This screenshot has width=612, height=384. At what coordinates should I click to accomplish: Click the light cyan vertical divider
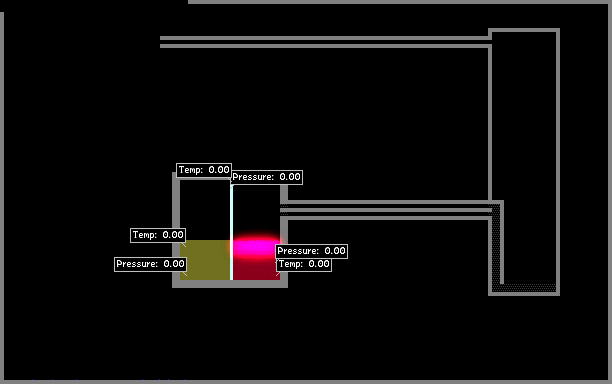click(231, 233)
